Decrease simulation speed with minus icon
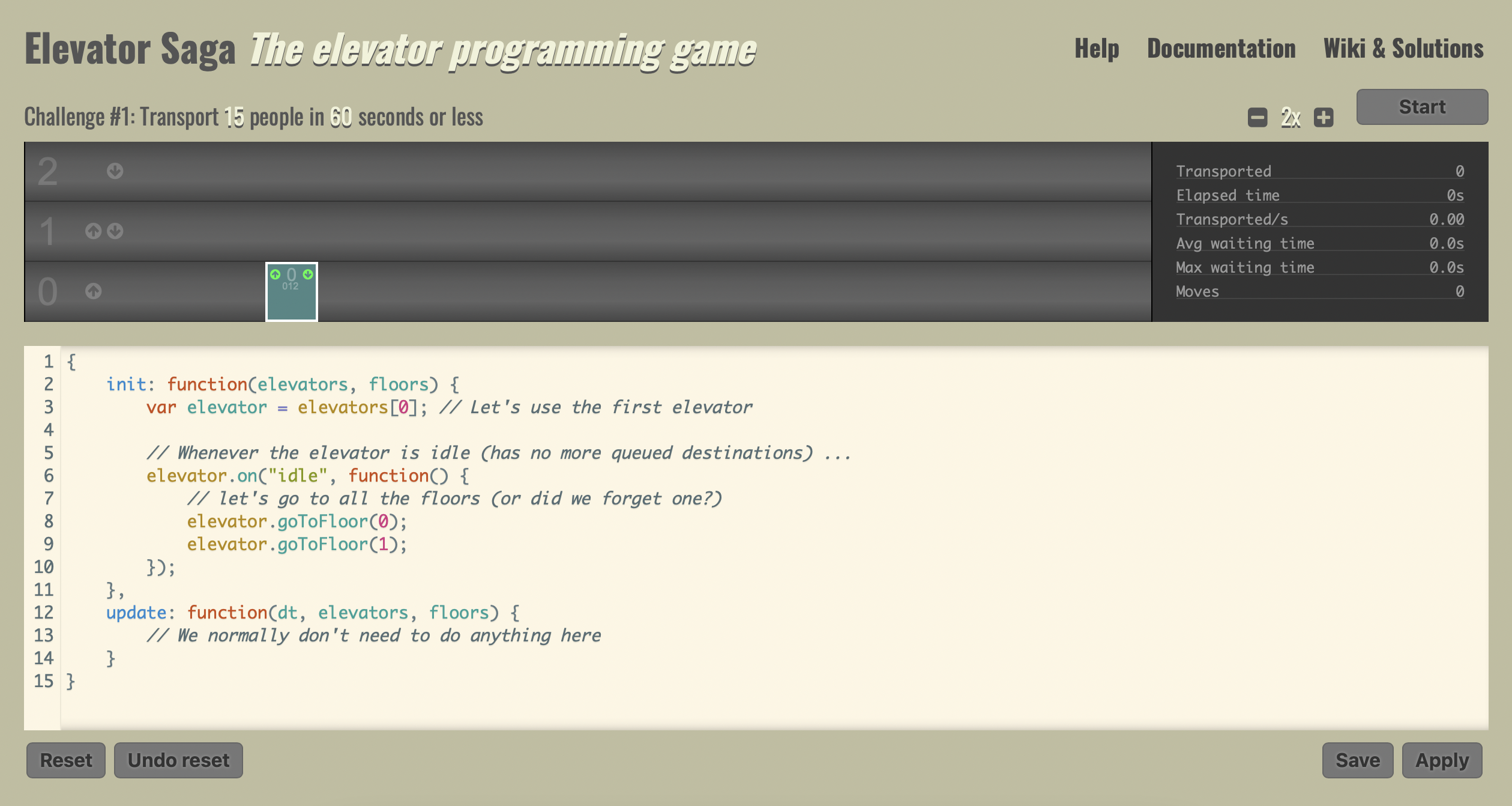 pos(1257,117)
